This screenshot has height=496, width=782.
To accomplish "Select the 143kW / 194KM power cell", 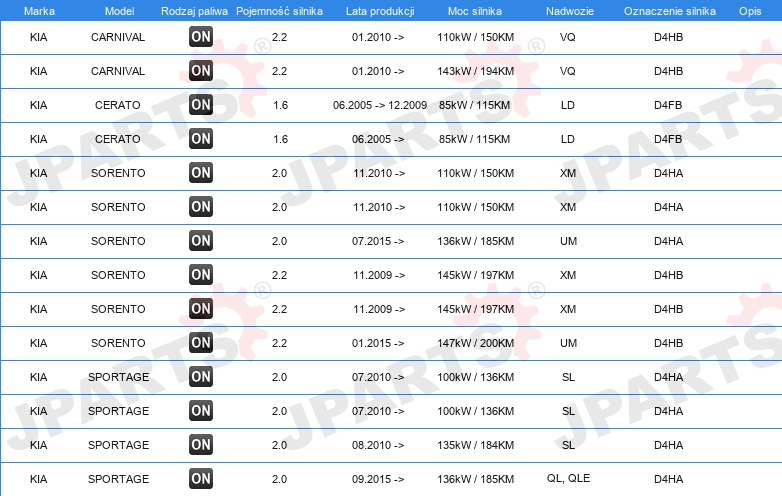I will point(475,71).
